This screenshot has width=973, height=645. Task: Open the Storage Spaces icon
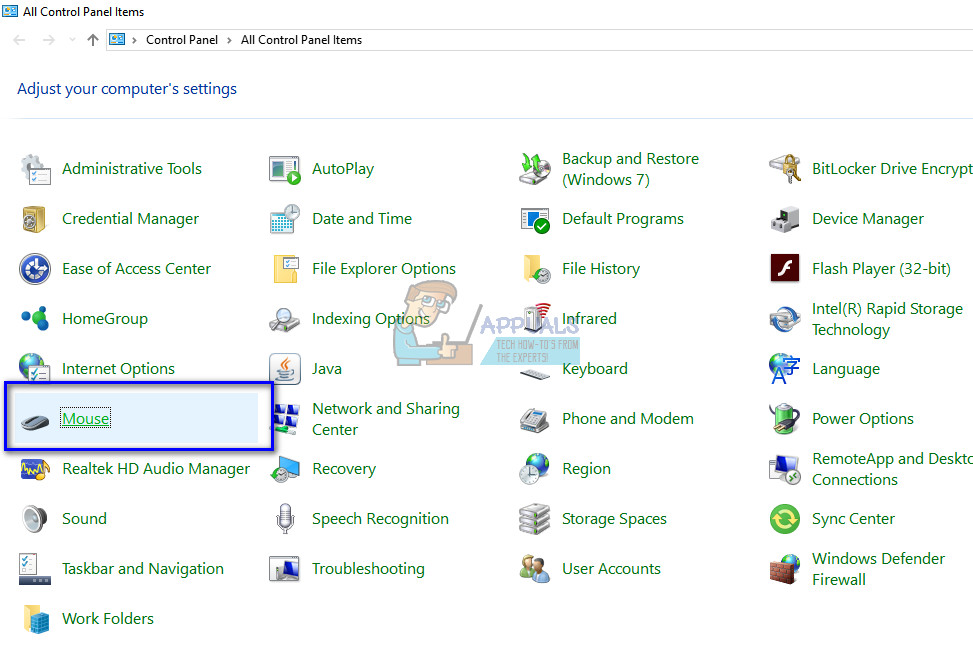[x=534, y=519]
